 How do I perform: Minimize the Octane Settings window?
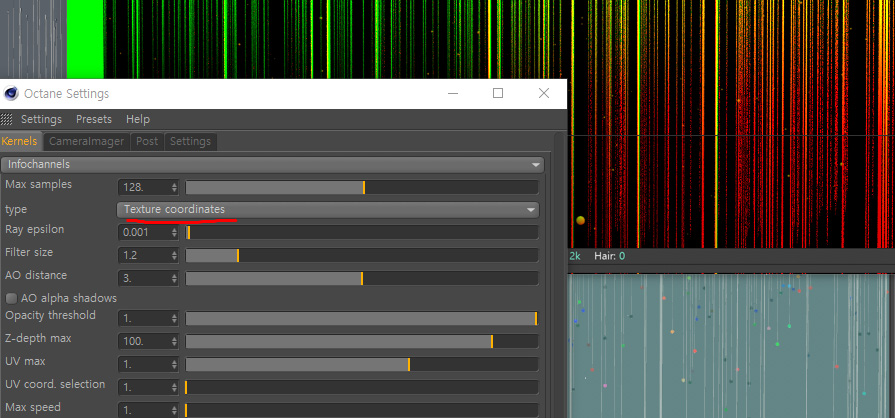pyautogui.click(x=453, y=93)
